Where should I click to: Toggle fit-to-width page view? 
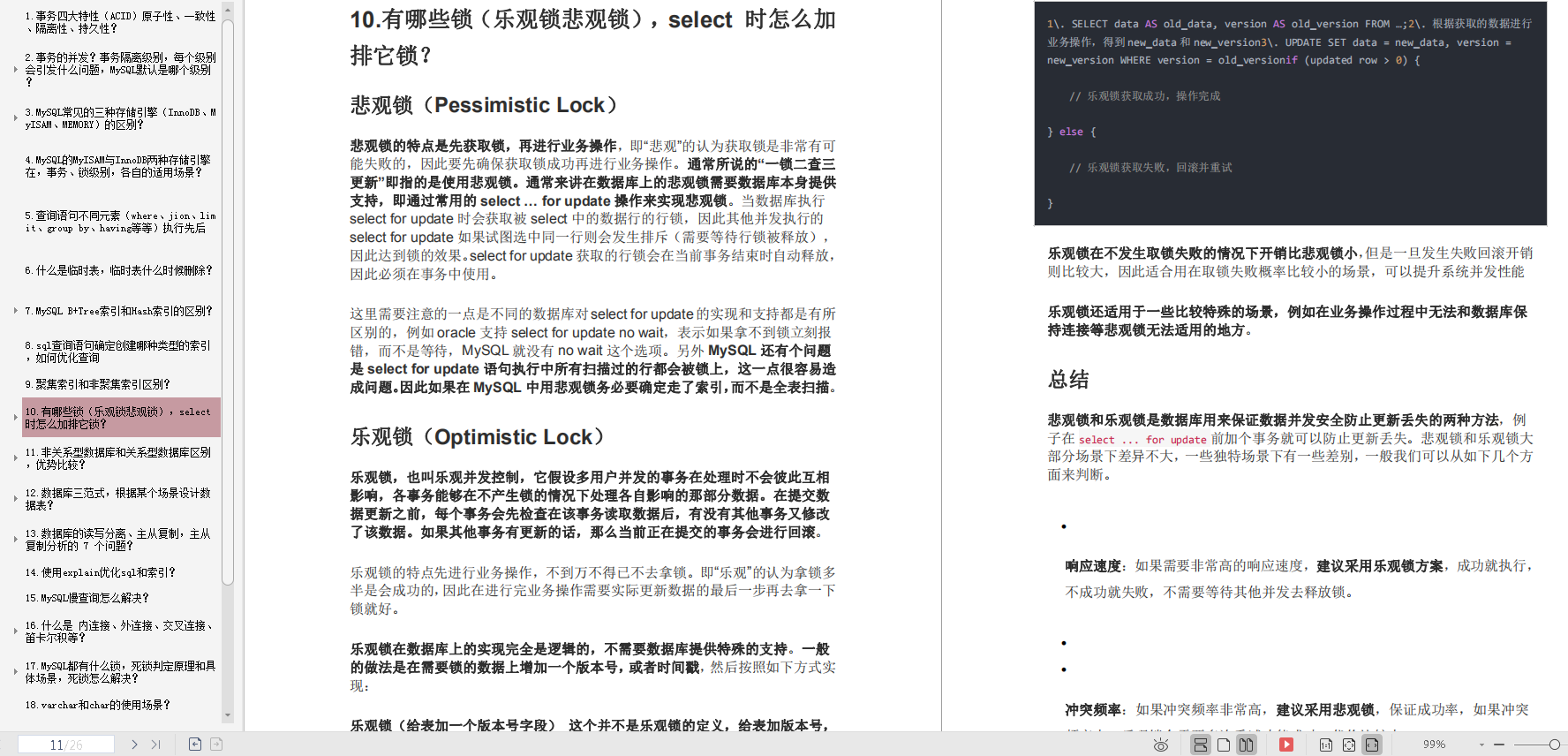coord(1372,745)
